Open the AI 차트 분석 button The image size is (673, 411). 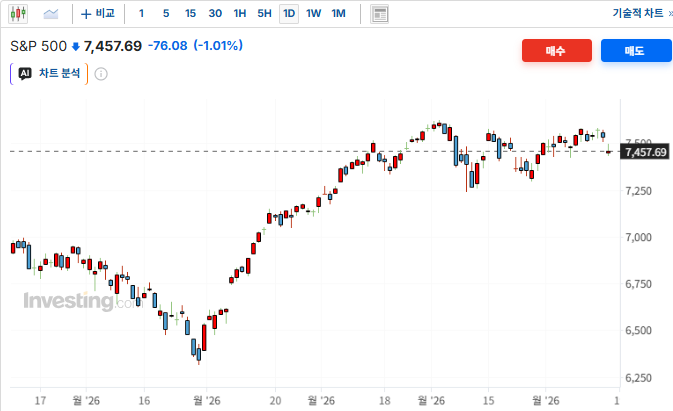(49, 74)
